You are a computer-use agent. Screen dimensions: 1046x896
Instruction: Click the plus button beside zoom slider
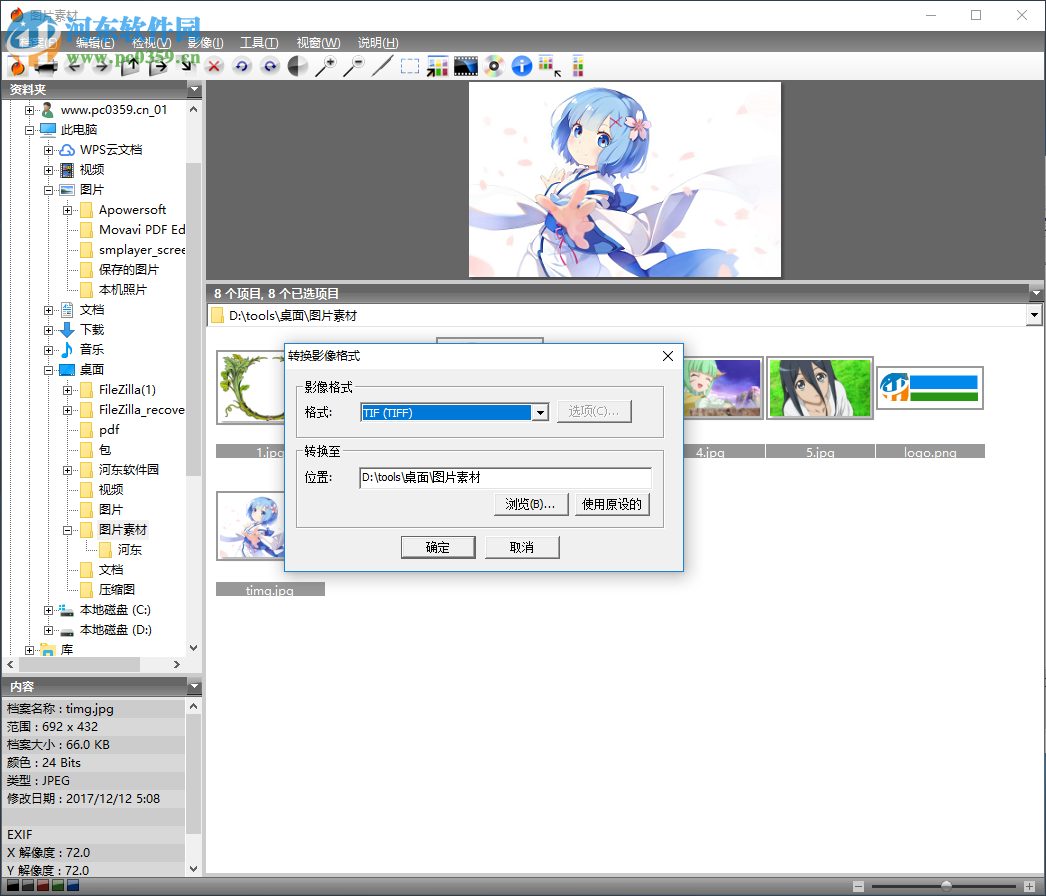[1029, 887]
